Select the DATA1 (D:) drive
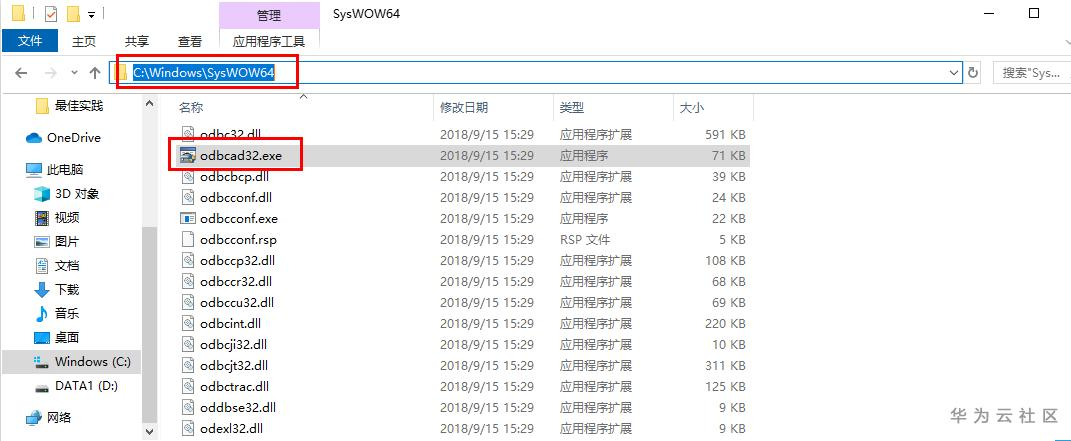Image resolution: width=1071 pixels, height=441 pixels. (x=76, y=386)
